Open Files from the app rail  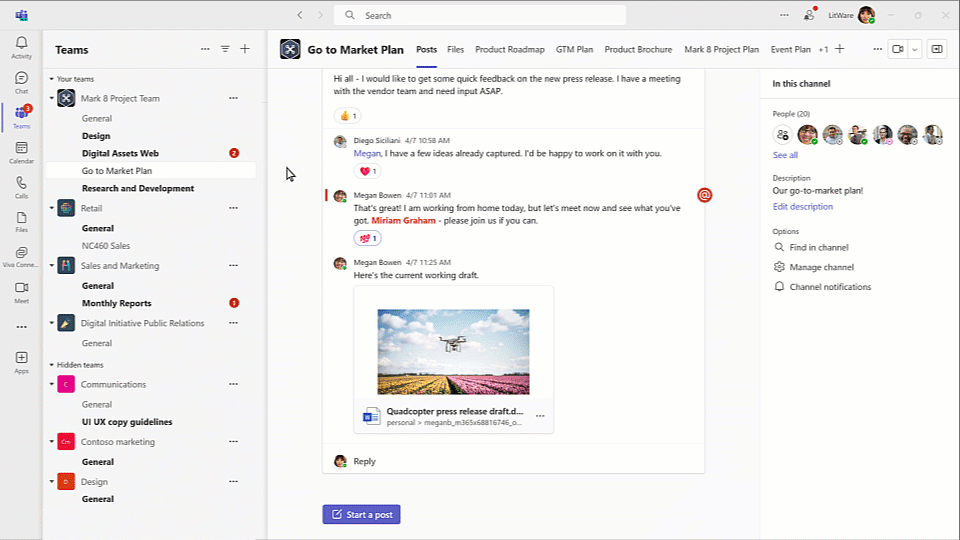[21, 222]
